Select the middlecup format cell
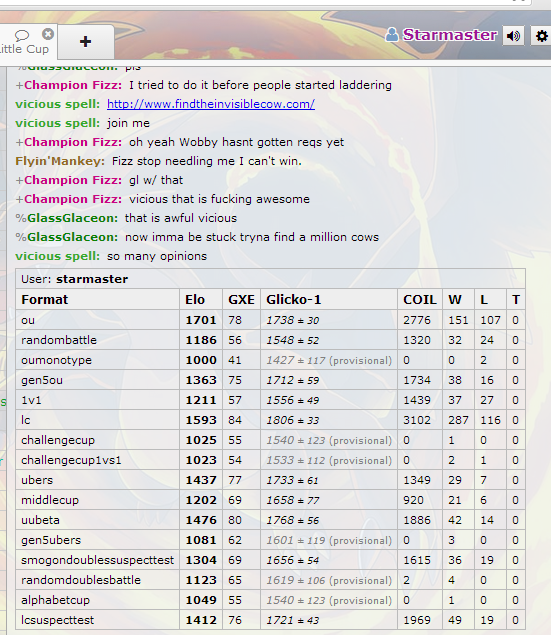Screen dimensions: 551x635 pyautogui.click(x=98, y=500)
